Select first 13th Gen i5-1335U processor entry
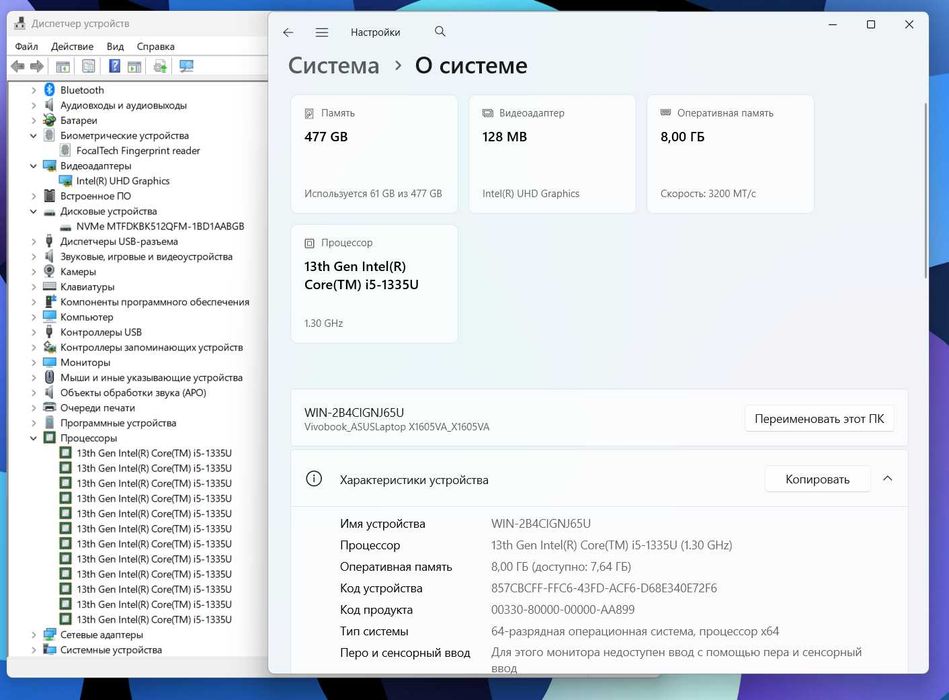 tap(154, 453)
